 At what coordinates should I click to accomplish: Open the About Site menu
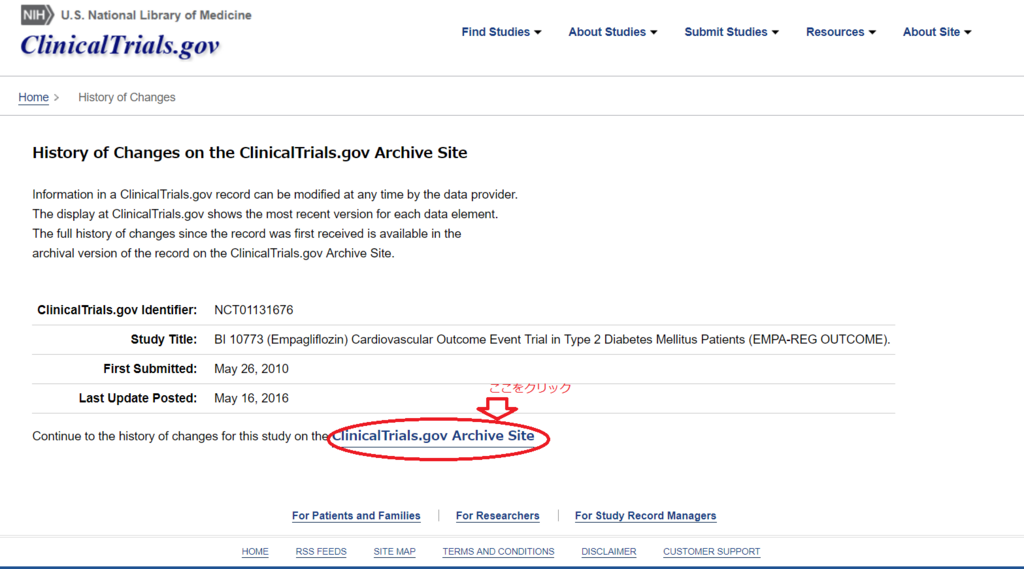(x=937, y=32)
